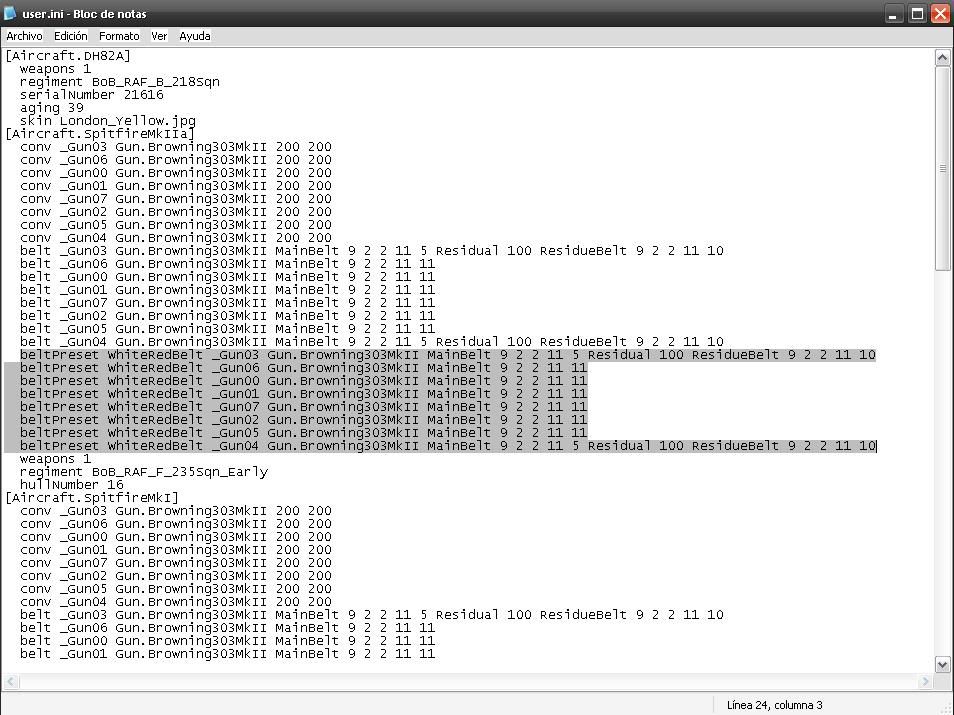Maximize the Bloc de notas window
Viewport: 954px width, 715px height.
[917, 14]
